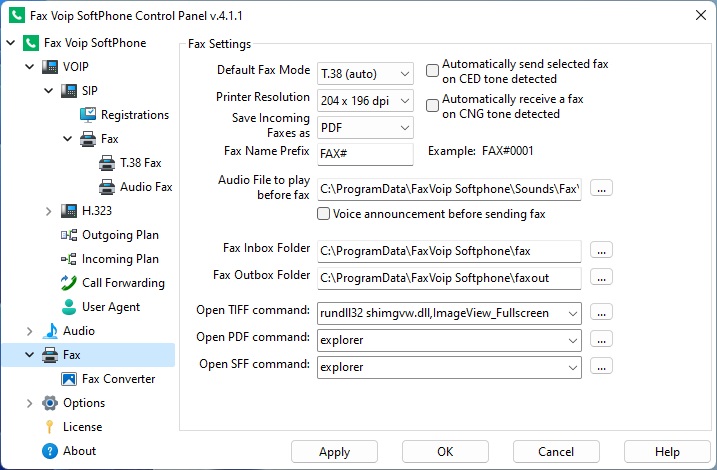Collapse the VOIP tree node
The image size is (717, 470).
point(30,67)
